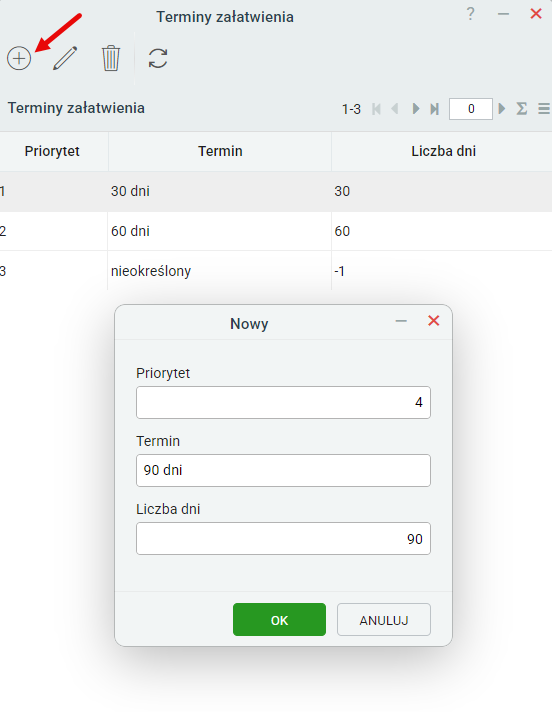Jump to the last page arrow
Screen dimensions: 552x712
tap(434, 109)
